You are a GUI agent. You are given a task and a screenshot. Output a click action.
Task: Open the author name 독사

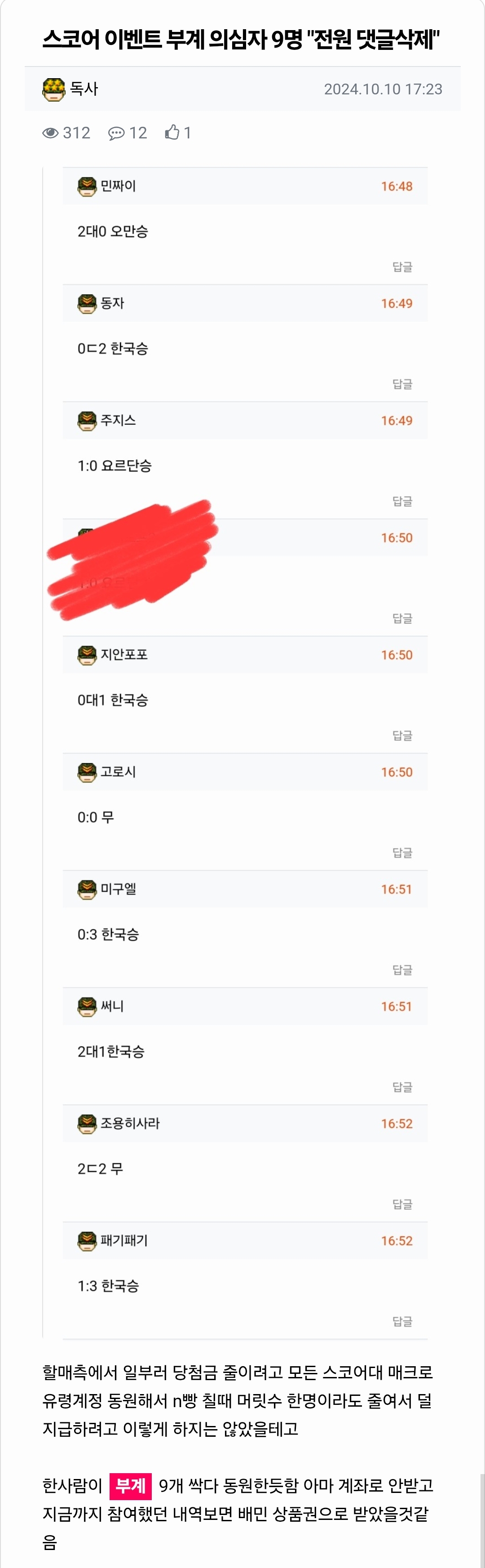[84, 89]
